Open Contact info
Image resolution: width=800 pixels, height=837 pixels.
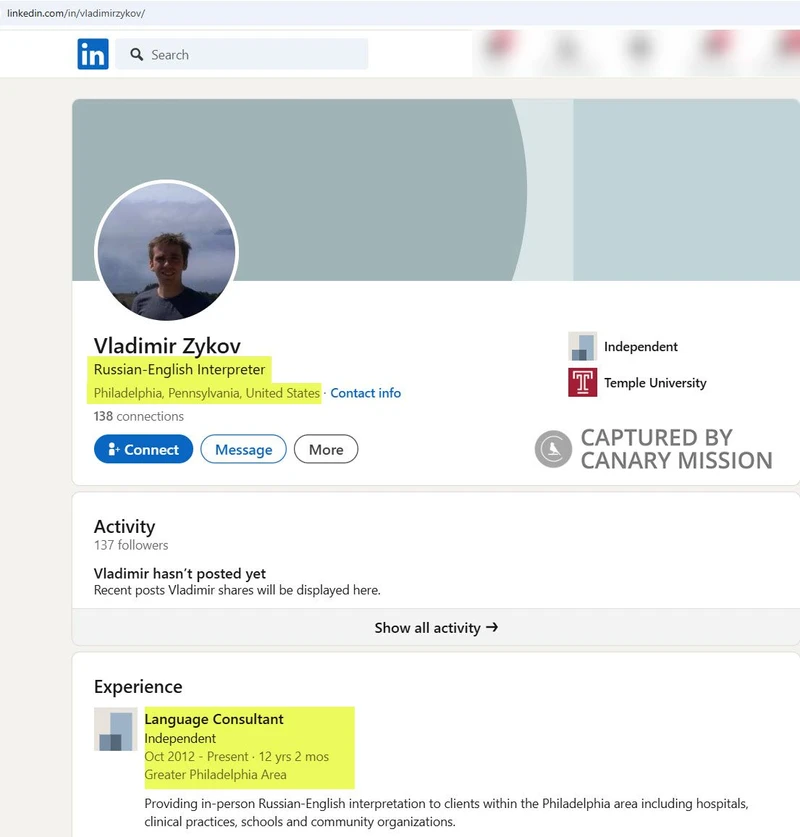(365, 393)
